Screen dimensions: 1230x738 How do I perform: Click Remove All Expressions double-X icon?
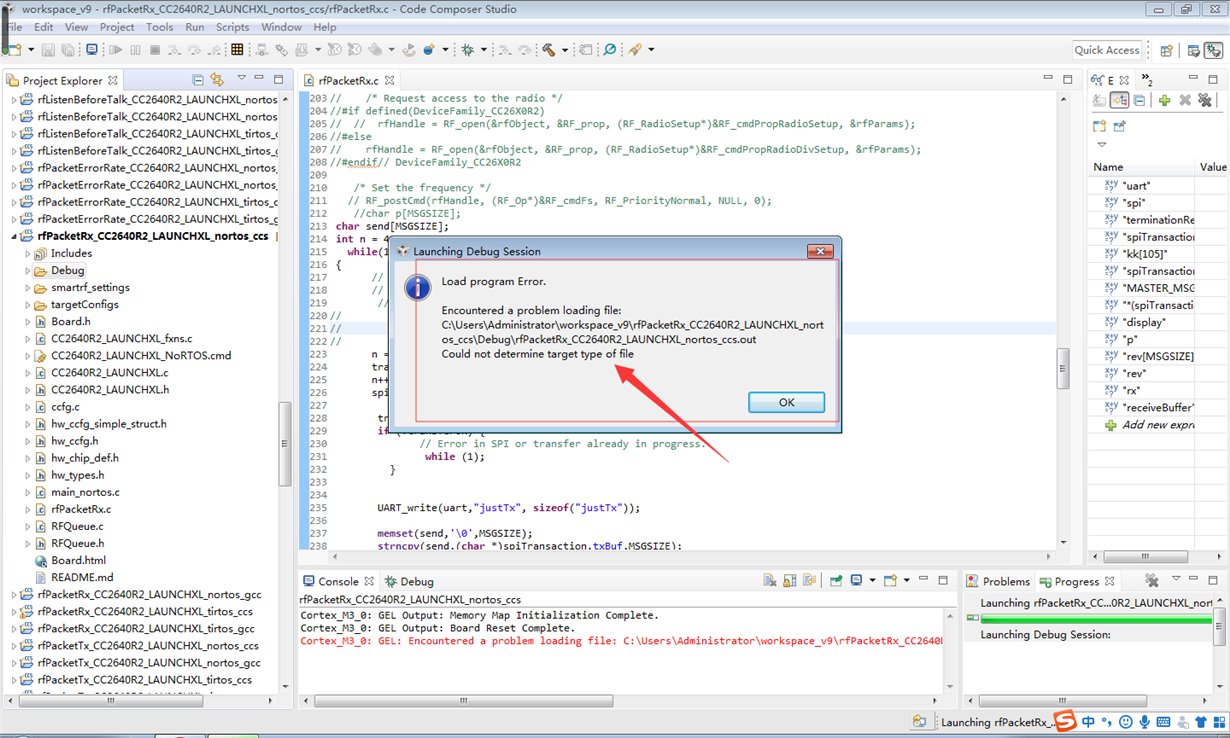(1205, 101)
